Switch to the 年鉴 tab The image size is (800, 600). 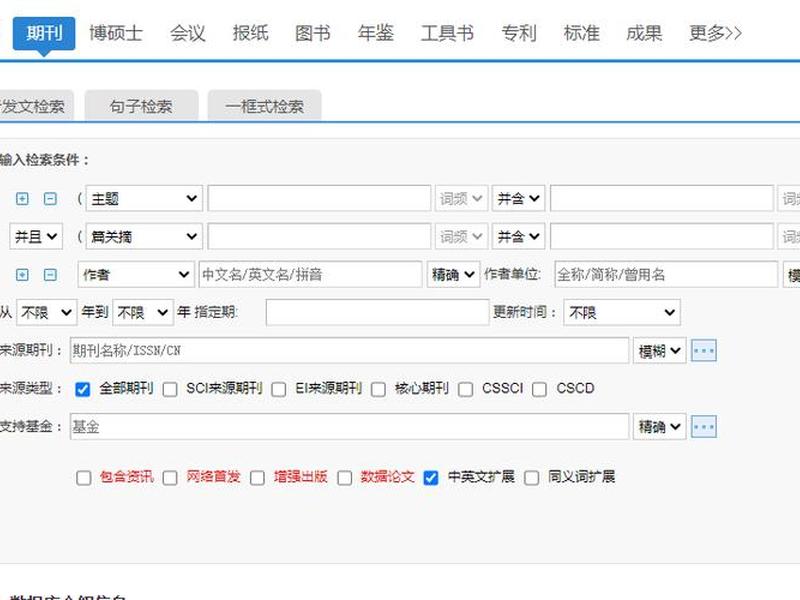coord(376,34)
